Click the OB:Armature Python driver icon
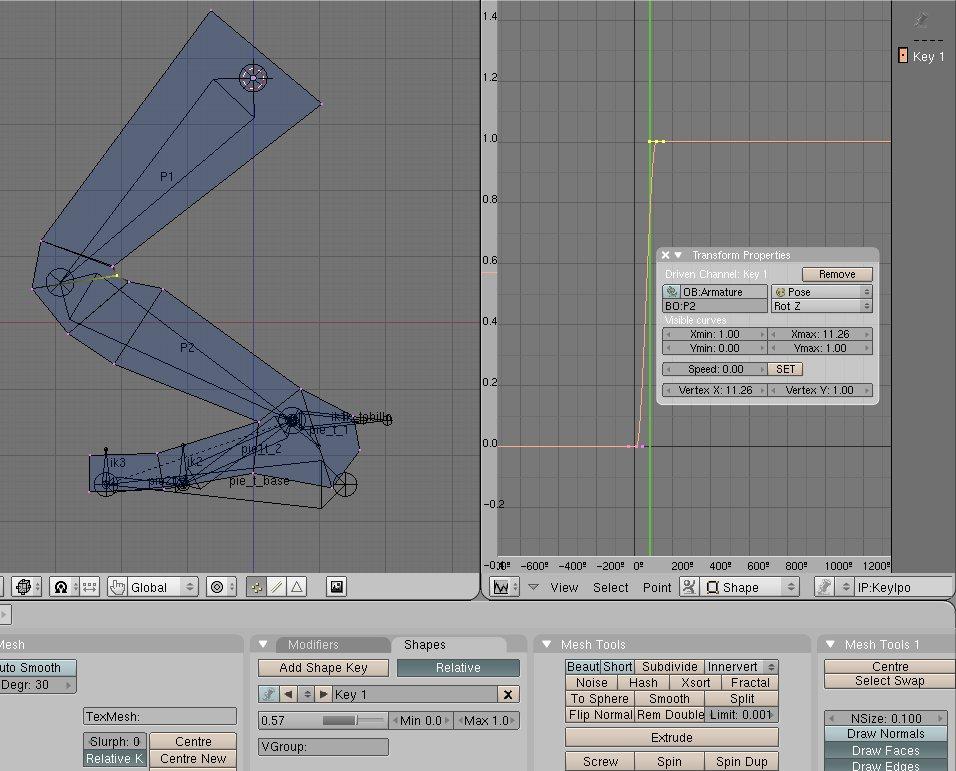This screenshot has width=956, height=771. point(671,292)
